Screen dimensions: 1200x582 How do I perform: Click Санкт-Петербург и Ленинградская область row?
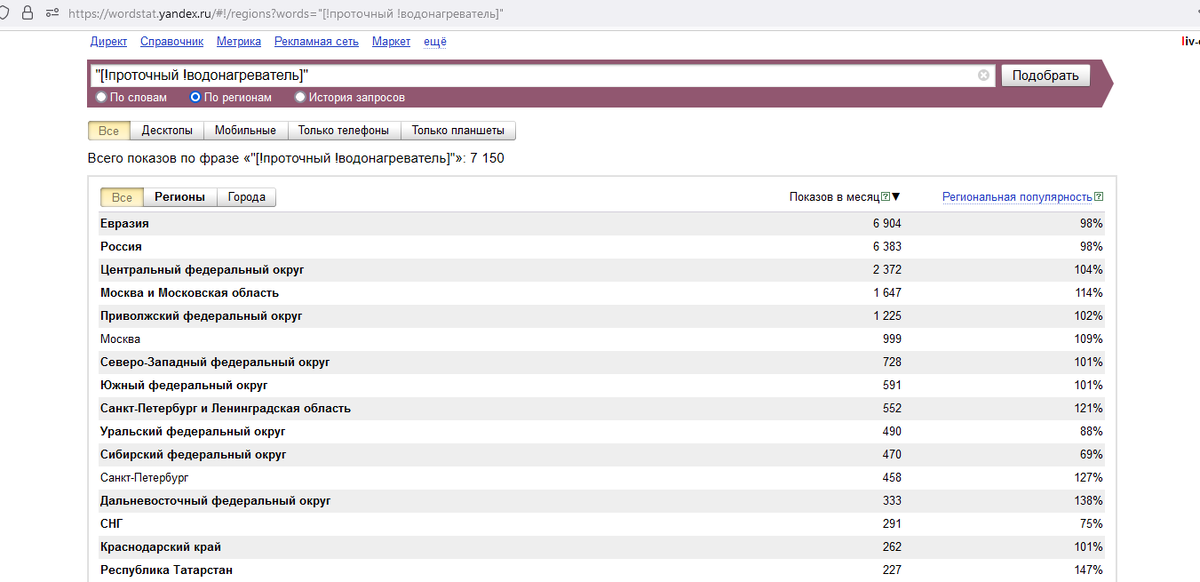[x=602, y=409]
